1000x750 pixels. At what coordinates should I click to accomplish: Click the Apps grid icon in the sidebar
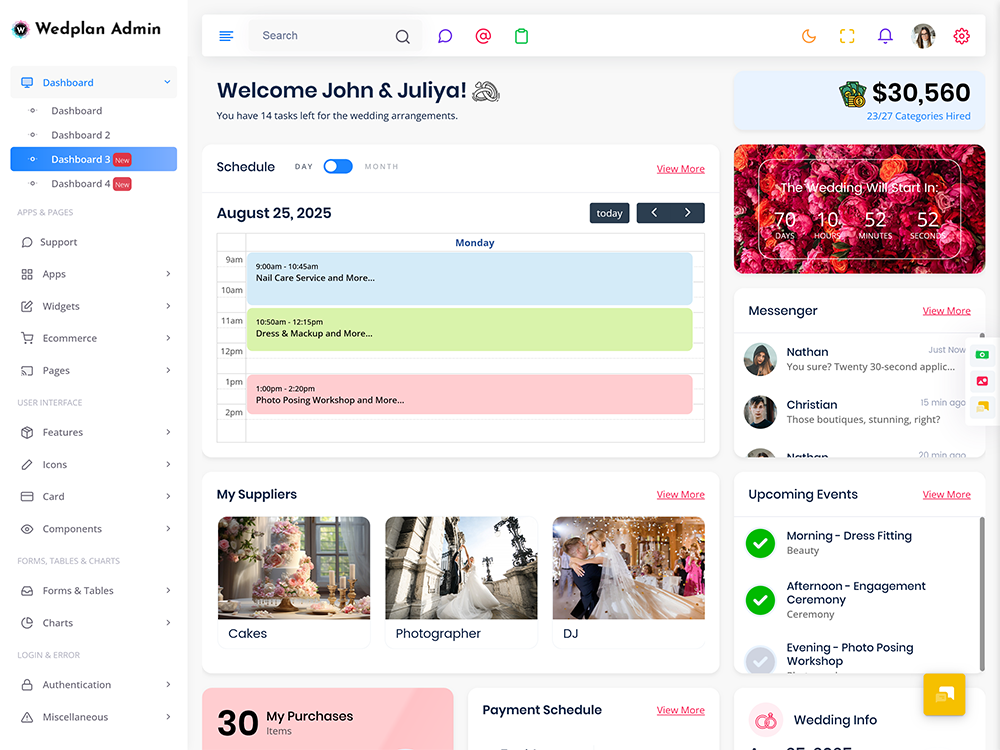pyautogui.click(x=27, y=274)
